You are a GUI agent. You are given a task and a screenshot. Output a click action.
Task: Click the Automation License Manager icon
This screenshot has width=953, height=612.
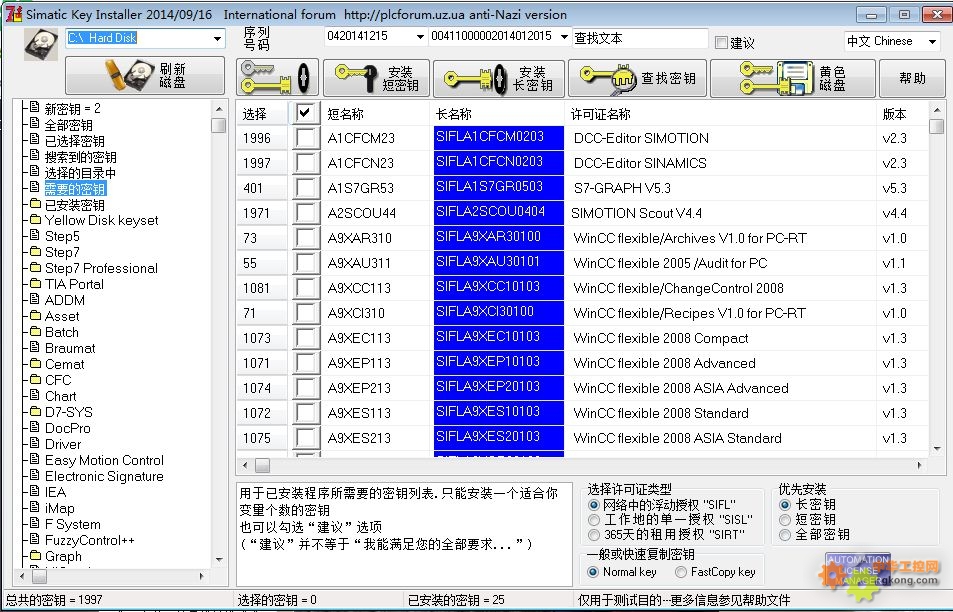click(858, 570)
